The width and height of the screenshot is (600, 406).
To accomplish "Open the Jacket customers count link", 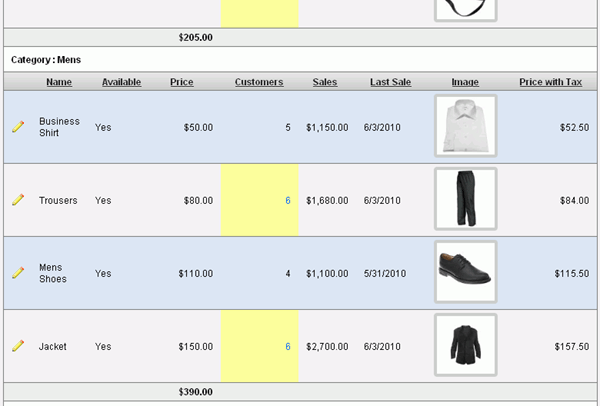I will [x=288, y=347].
